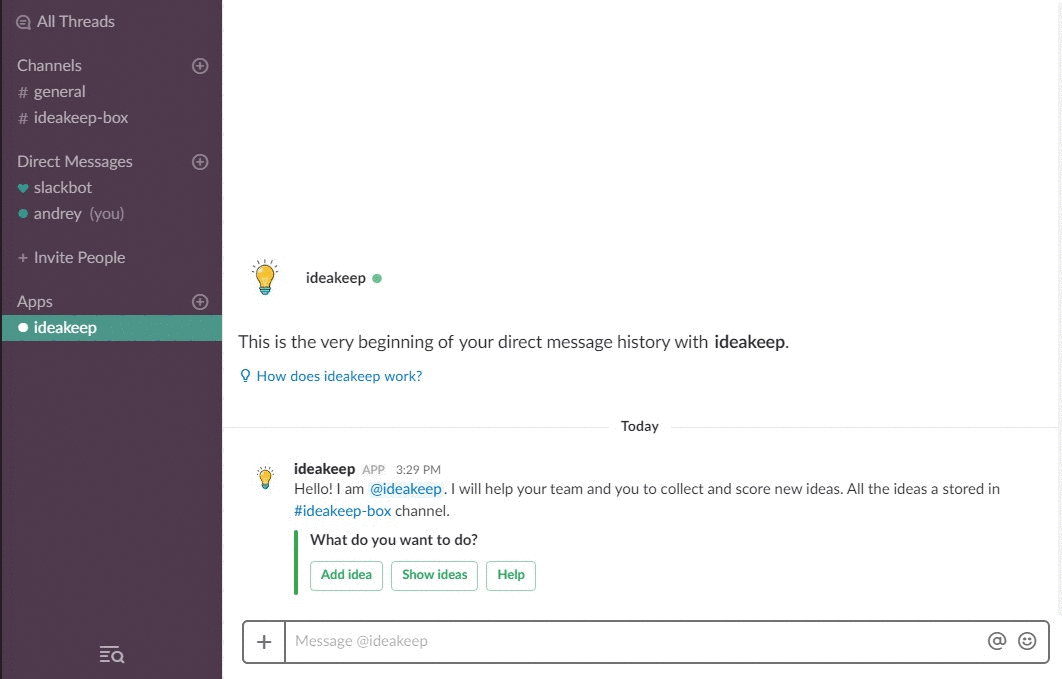Click slackbot heart status icon
The height and width of the screenshot is (679, 1062).
point(23,188)
